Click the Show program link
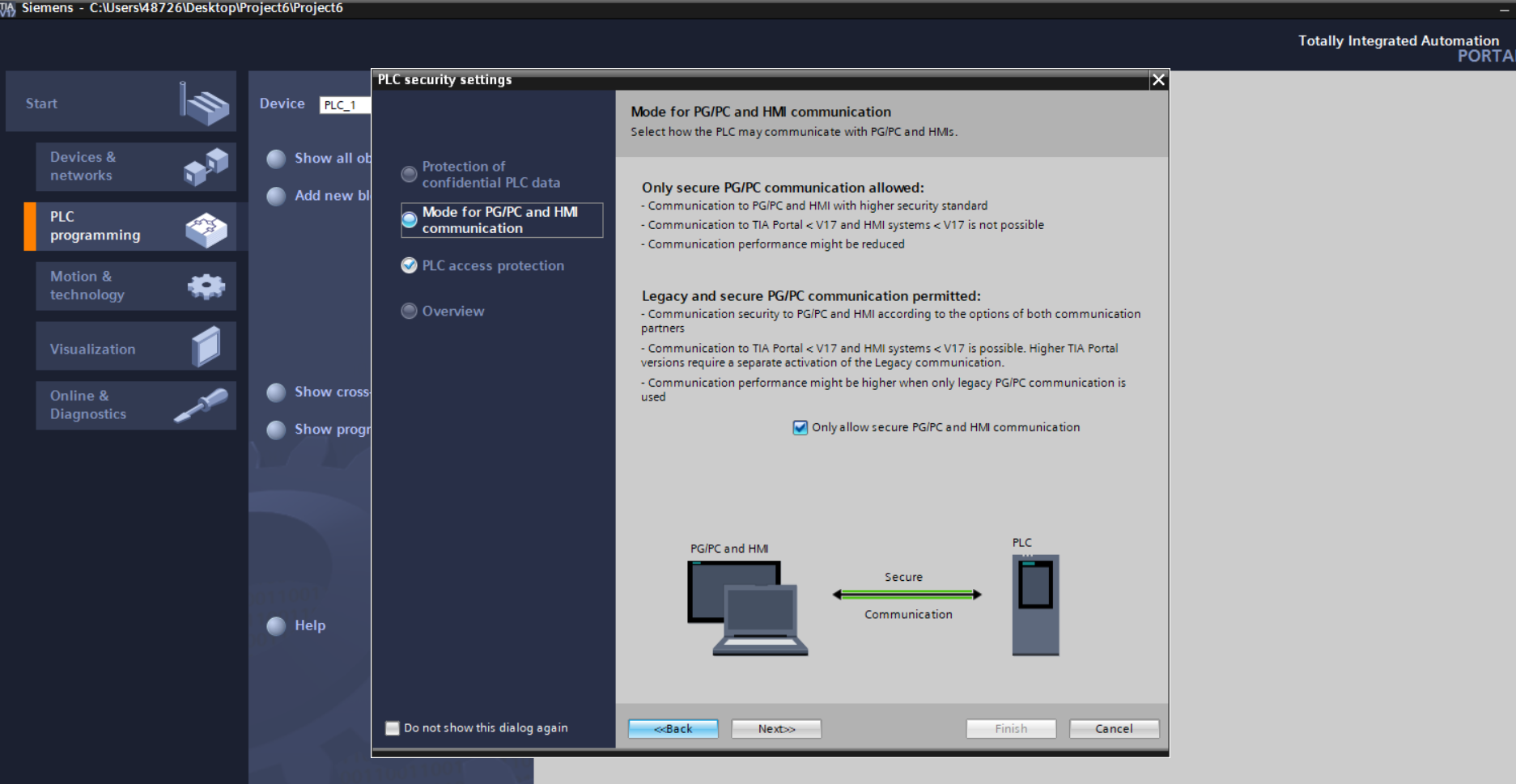Screen dimensions: 1516x784 pyautogui.click(x=333, y=430)
